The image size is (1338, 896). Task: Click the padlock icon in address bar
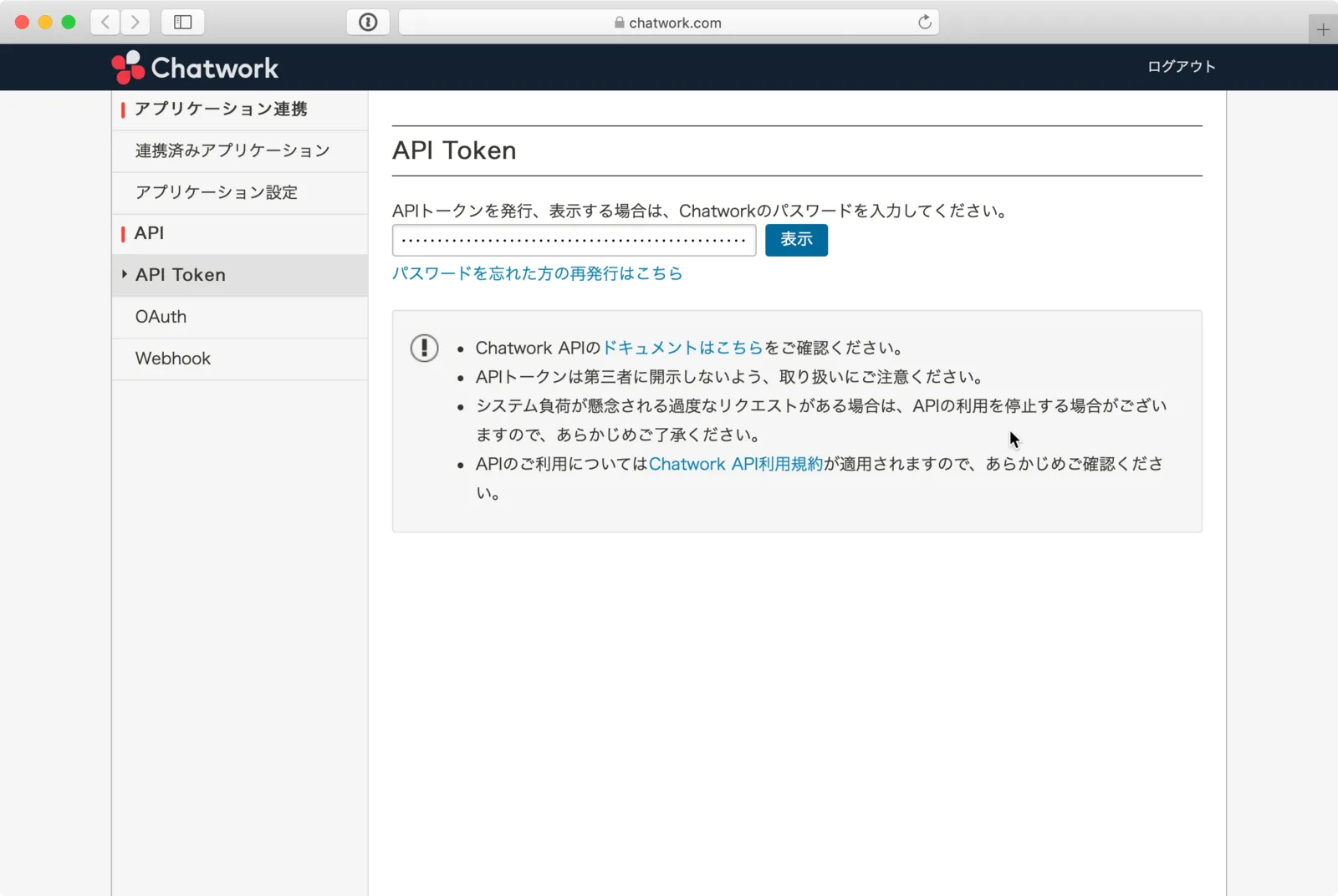(x=620, y=23)
